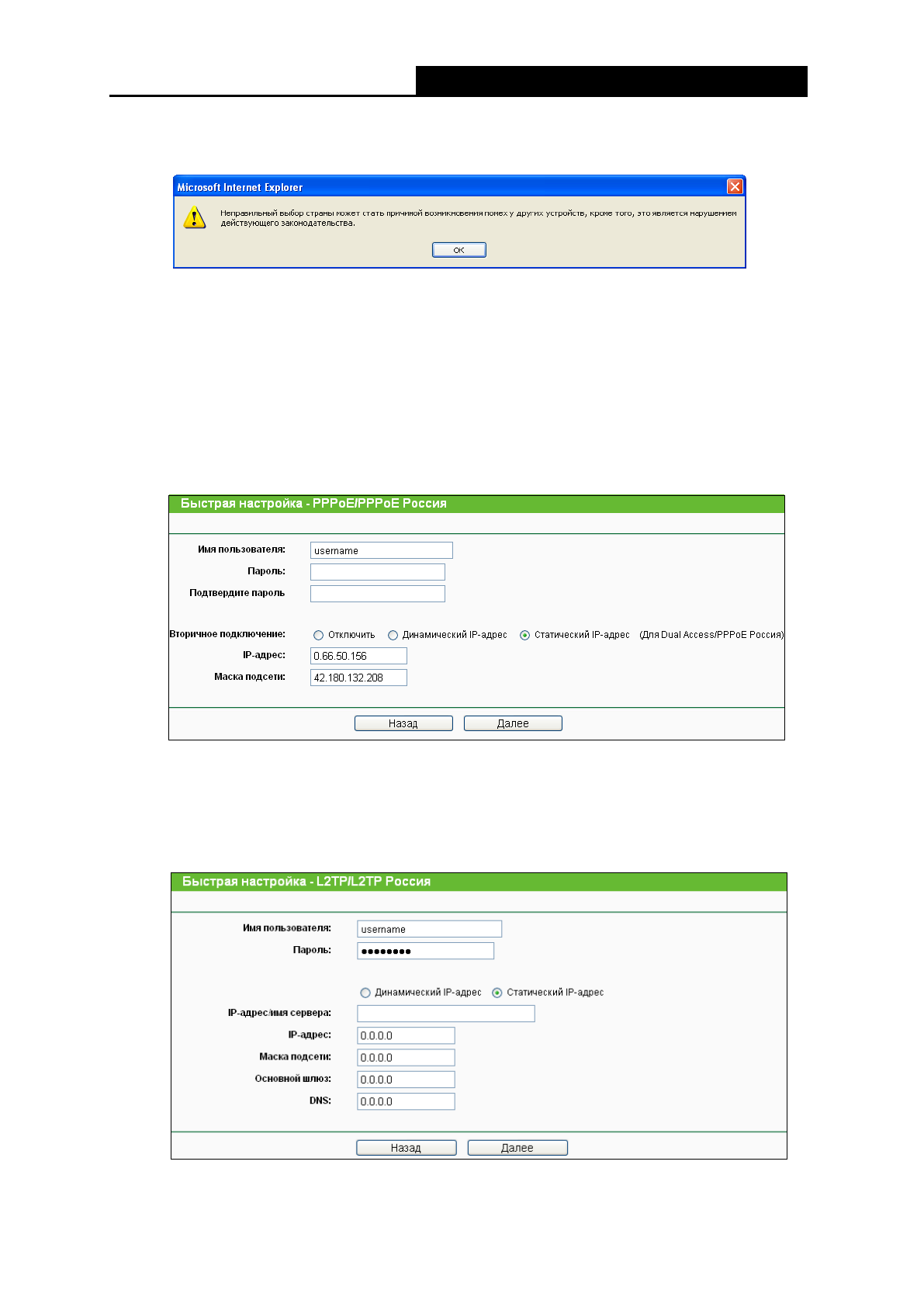The width and height of the screenshot is (924, 1307).
Task: Select Отключить for secondary connection
Action: pos(318,635)
